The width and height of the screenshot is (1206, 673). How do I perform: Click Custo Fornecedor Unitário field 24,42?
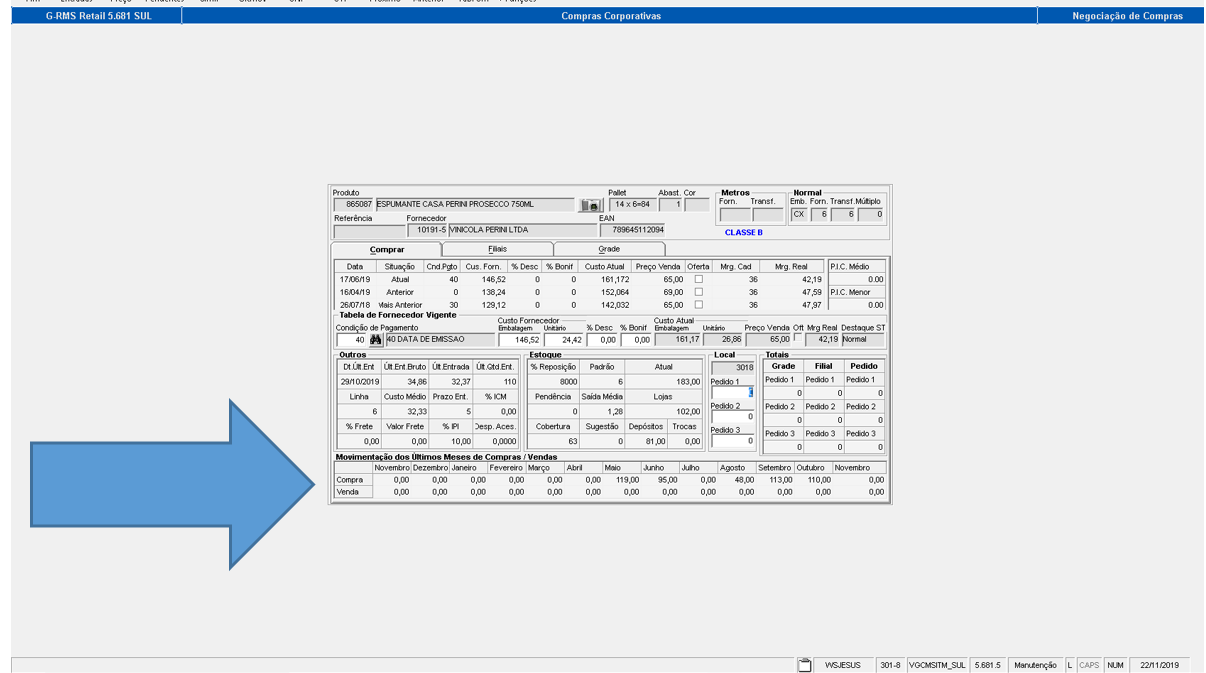563,340
